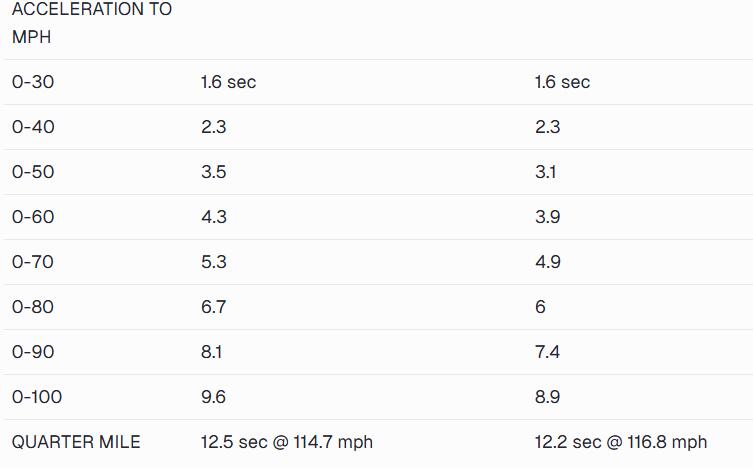Select the 0-90 row label
753x468 pixels.
tap(33, 352)
